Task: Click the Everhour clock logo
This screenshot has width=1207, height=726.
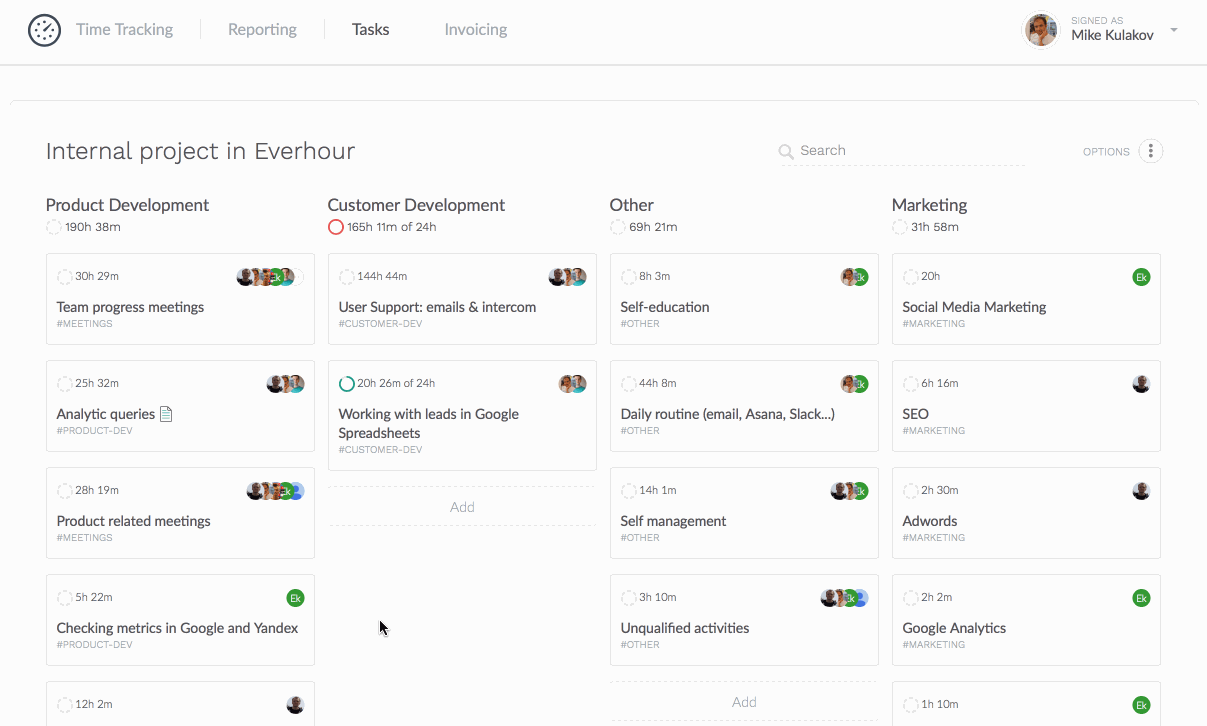Action: click(x=44, y=30)
